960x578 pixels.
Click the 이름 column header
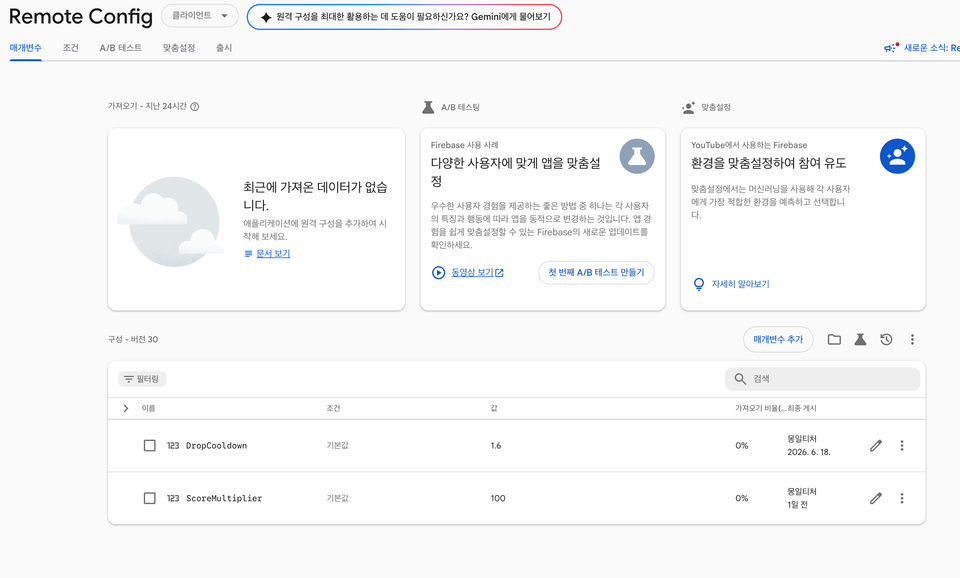pos(148,408)
